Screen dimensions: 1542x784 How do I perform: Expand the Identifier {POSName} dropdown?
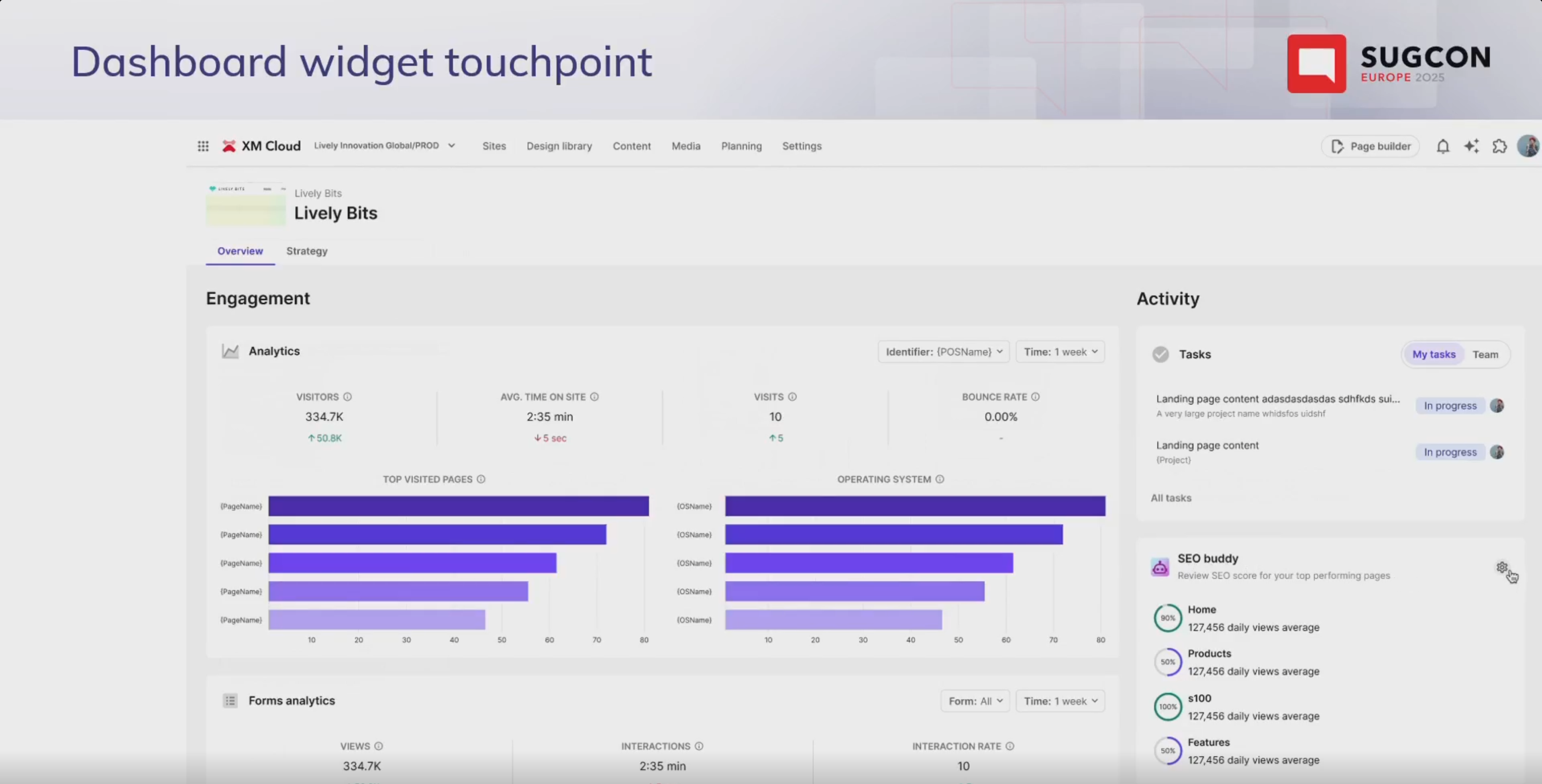coord(943,352)
